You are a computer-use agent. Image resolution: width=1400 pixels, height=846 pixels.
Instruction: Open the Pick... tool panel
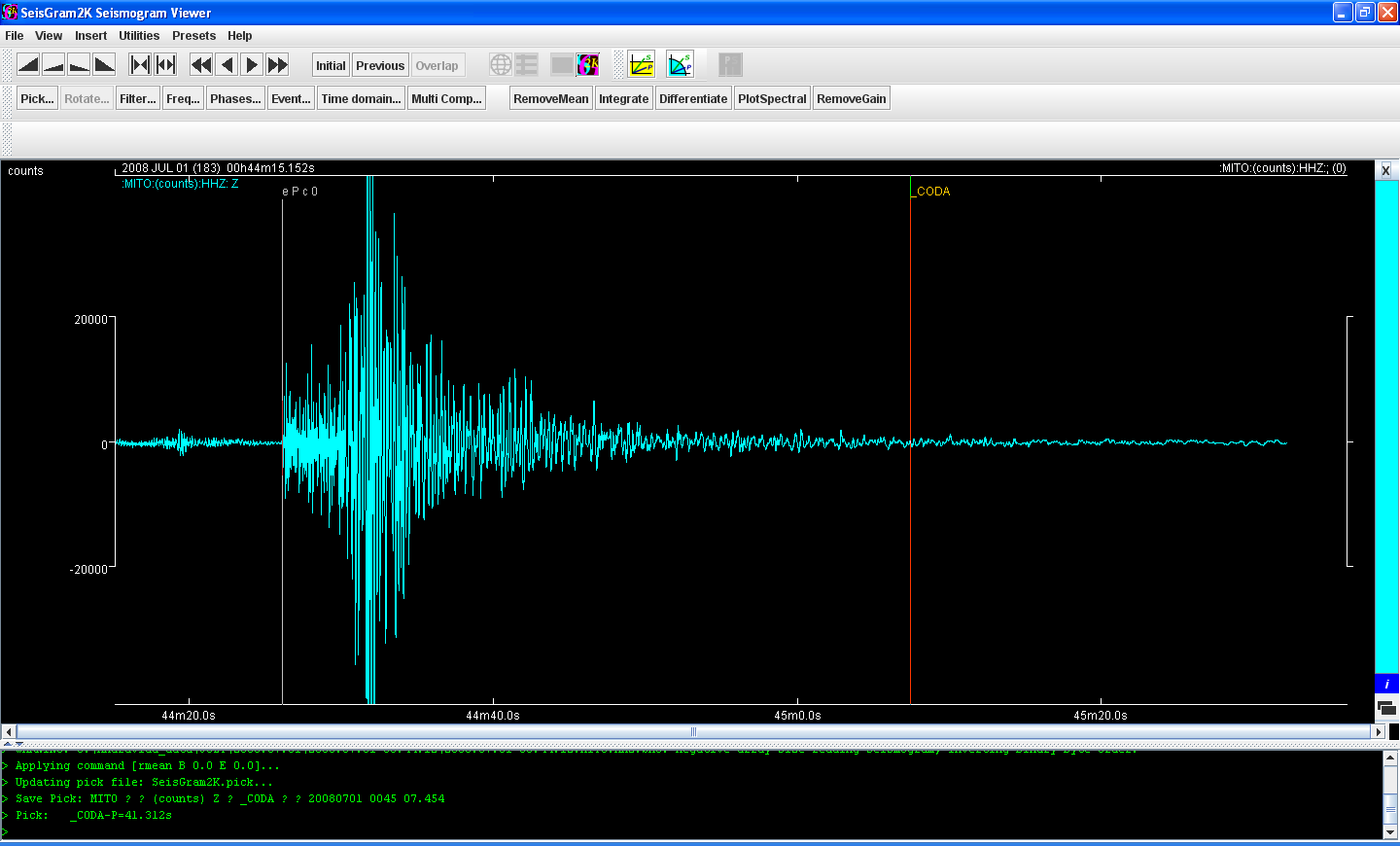(x=37, y=98)
